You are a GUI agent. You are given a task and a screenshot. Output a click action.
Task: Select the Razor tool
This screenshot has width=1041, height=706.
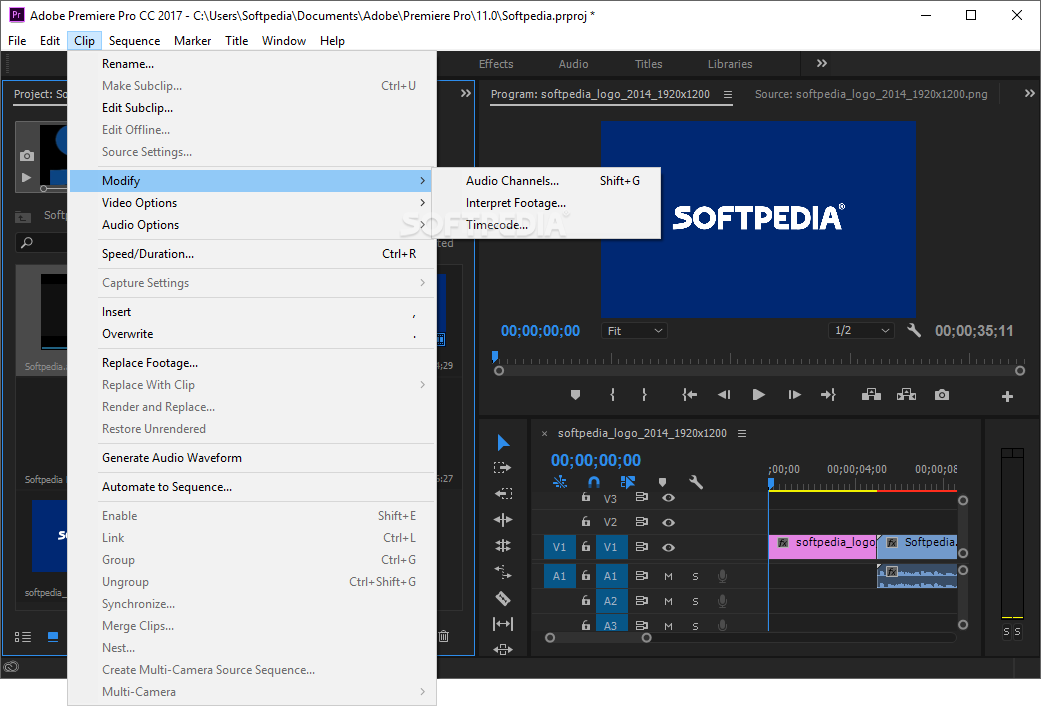click(x=503, y=598)
